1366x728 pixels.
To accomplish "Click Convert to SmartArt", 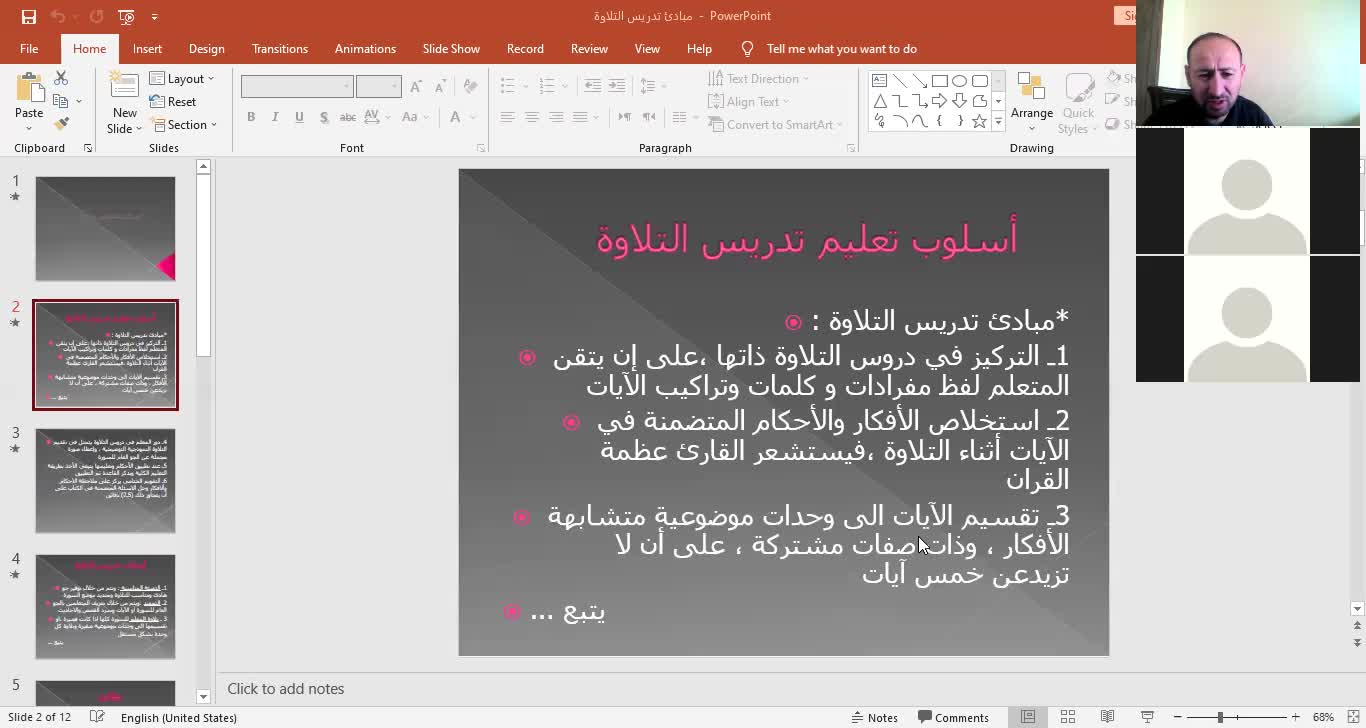I will 774,124.
